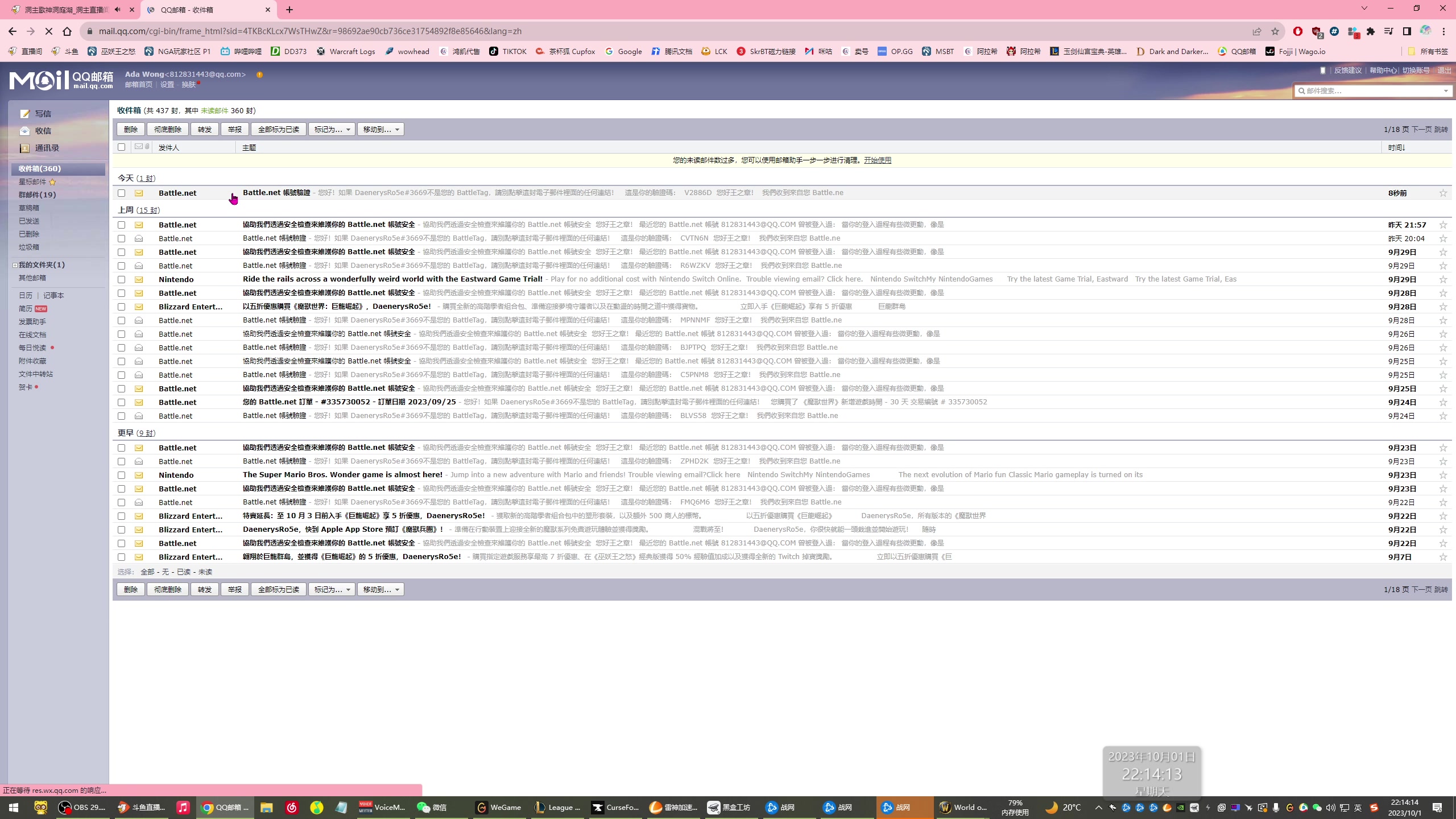Open the 群邮件(19) folder
Viewport: 1456px width, 819px height.
(x=37, y=195)
